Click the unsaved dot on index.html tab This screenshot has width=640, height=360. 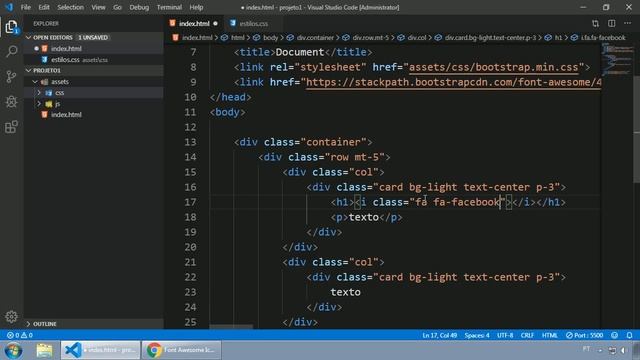point(216,24)
